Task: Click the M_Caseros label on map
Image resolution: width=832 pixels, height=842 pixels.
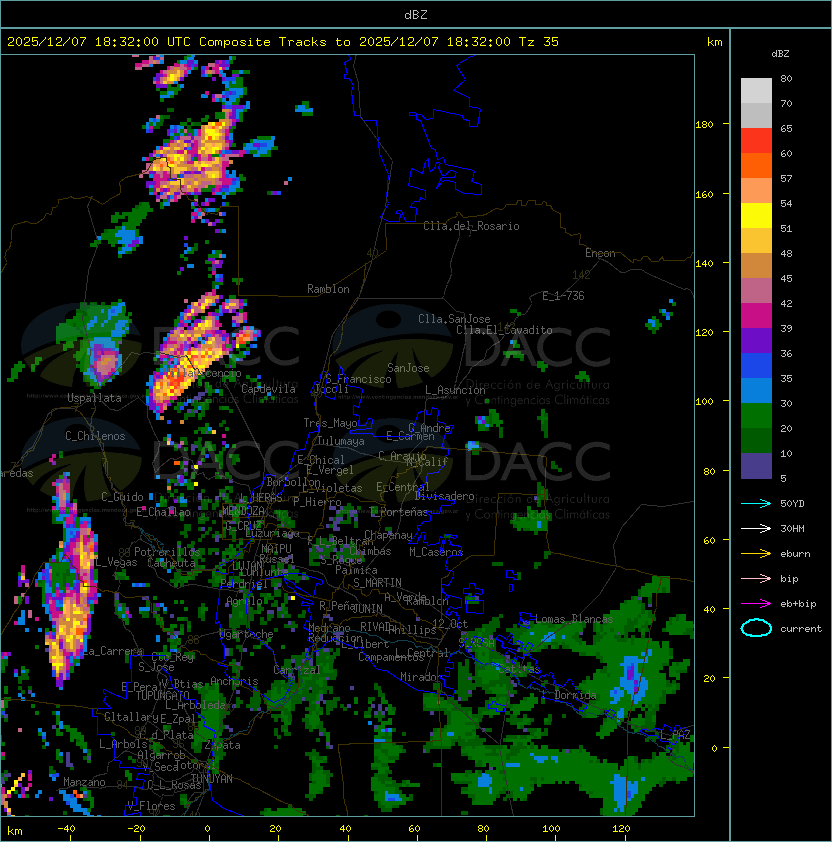Action: pos(436,552)
